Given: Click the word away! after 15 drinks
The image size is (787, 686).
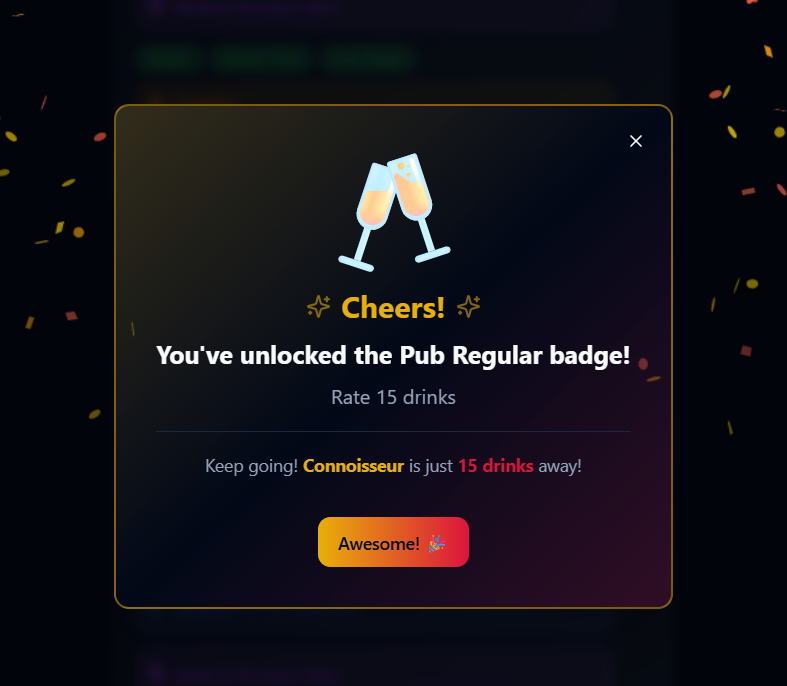Looking at the screenshot, I should pos(560,466).
